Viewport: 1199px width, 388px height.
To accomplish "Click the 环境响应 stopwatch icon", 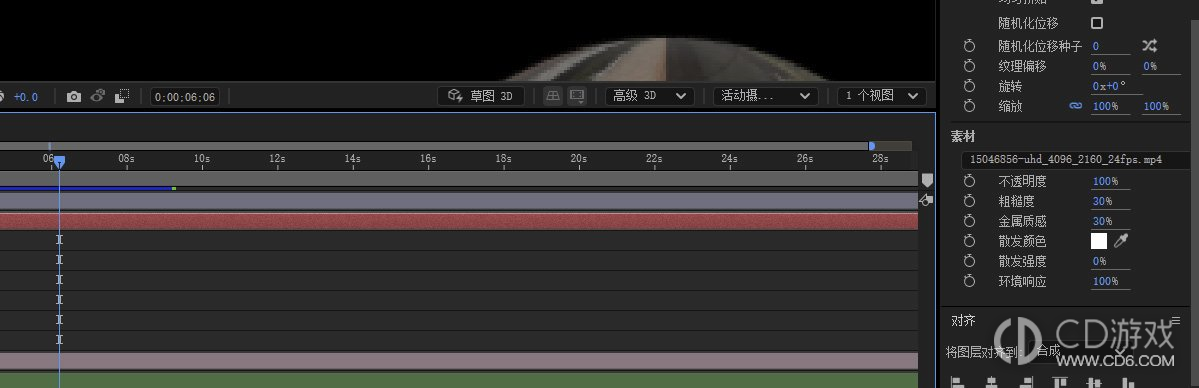I will (970, 281).
